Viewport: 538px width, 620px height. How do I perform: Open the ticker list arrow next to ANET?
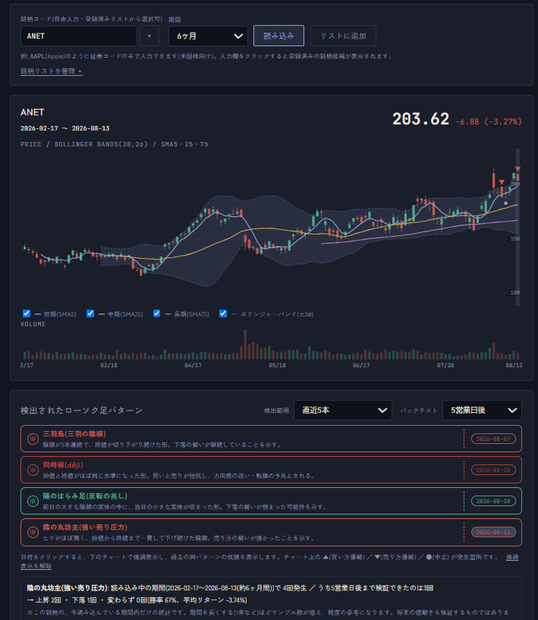coord(149,36)
